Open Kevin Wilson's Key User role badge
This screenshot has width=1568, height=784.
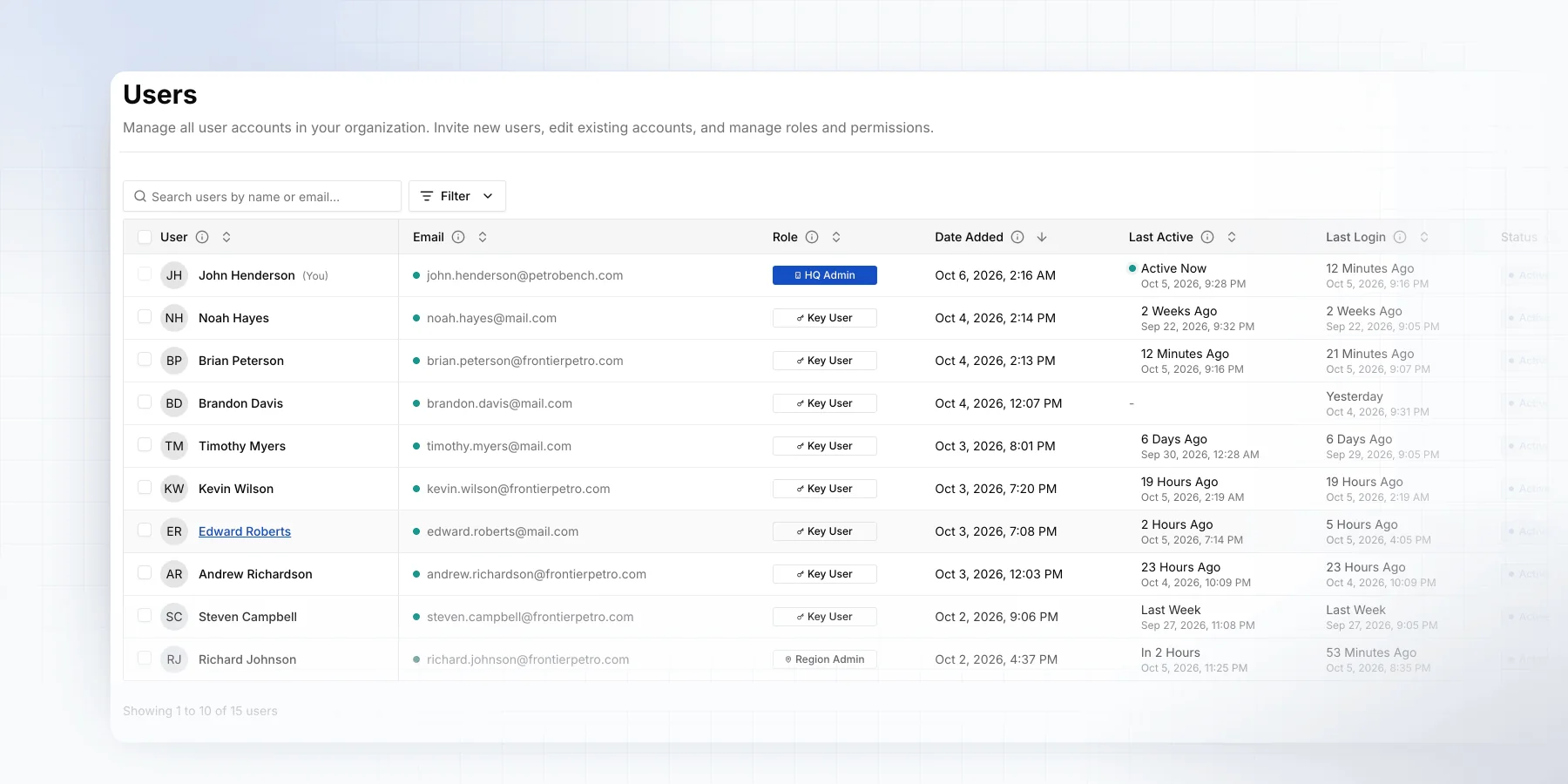pos(825,489)
